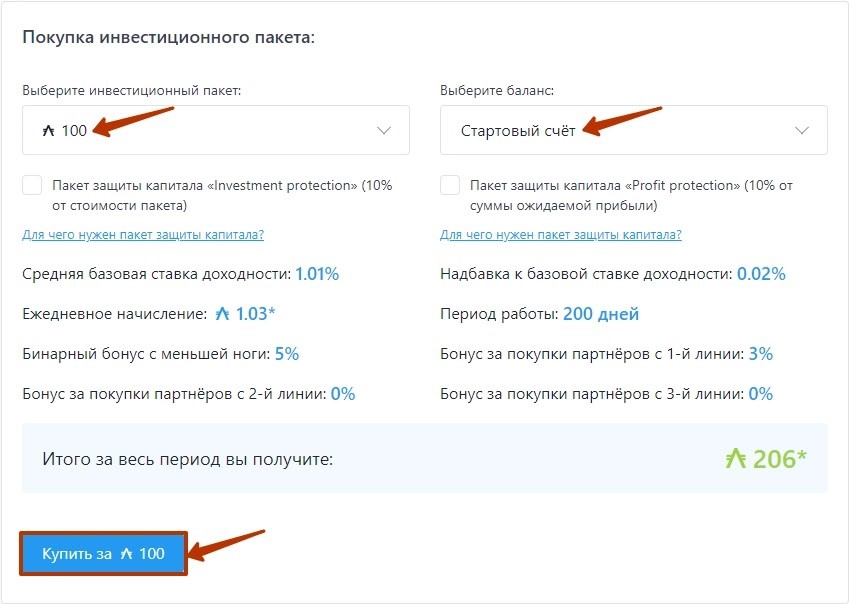Click the currency icon inside the buy button
849x604 pixels.
[126, 553]
